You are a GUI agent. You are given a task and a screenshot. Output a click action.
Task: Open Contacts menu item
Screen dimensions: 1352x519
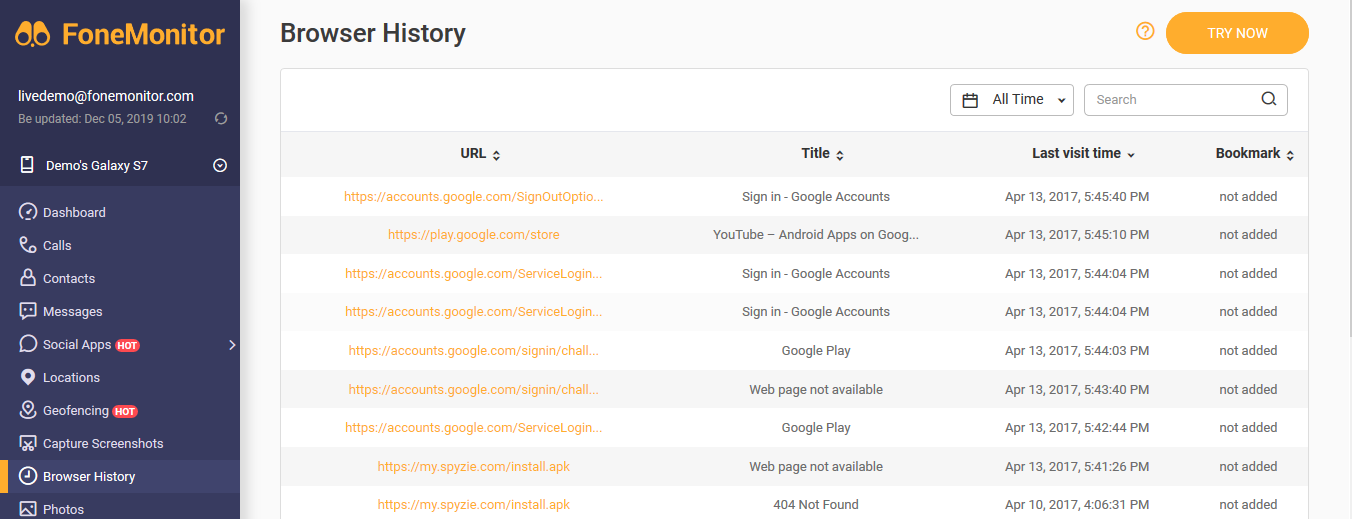69,278
